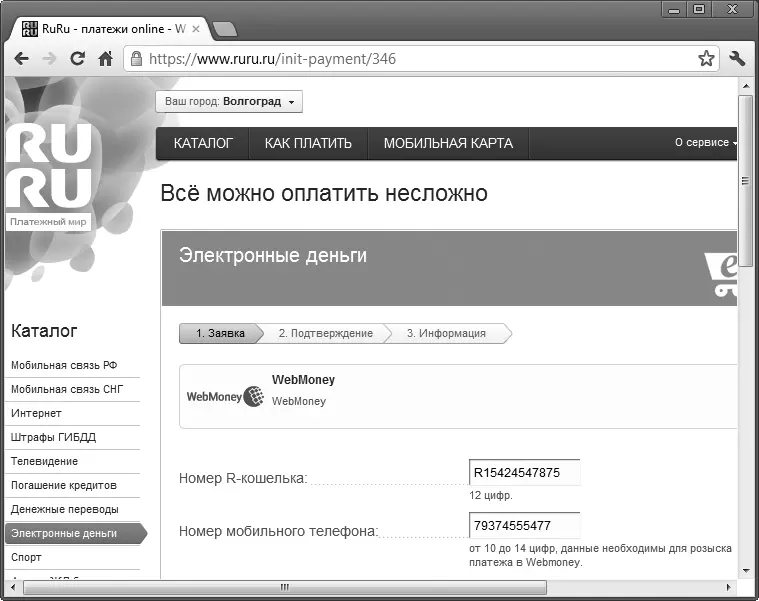This screenshot has width=759, height=601.
Task: Open a new browser tab
Action: (x=225, y=29)
